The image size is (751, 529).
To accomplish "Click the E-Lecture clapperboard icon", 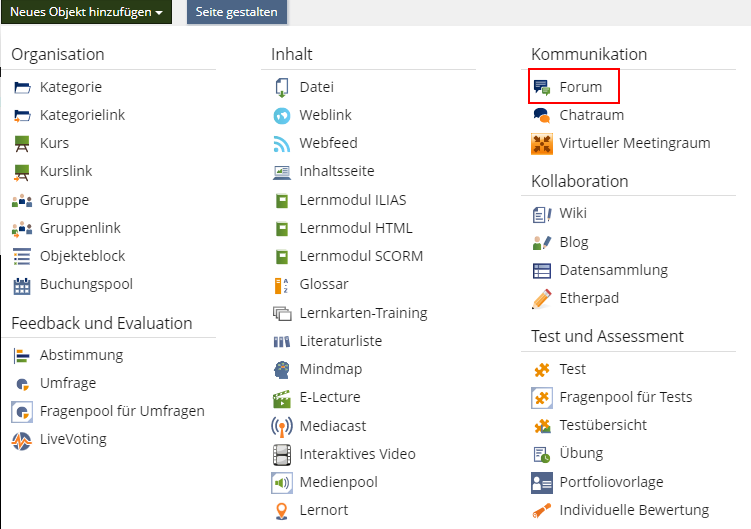I will click(281, 397).
